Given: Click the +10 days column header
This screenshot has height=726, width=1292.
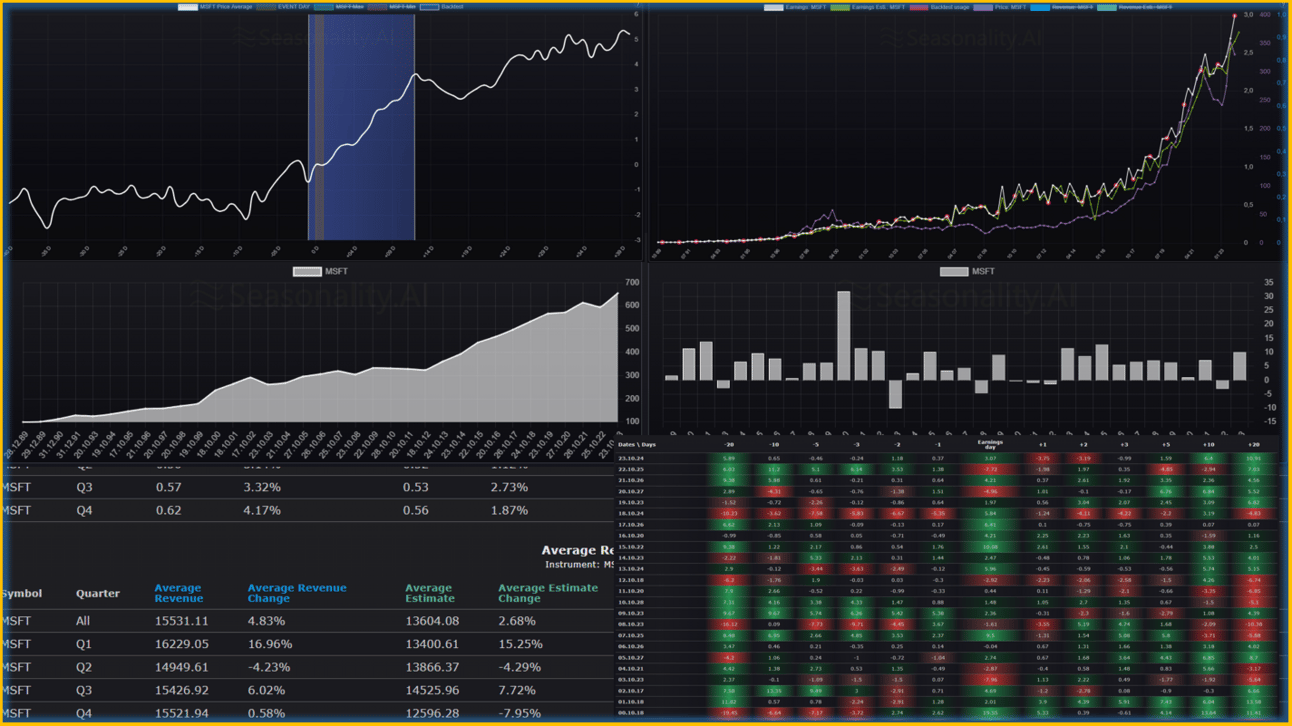Looking at the screenshot, I should pyautogui.click(x=1209, y=444).
